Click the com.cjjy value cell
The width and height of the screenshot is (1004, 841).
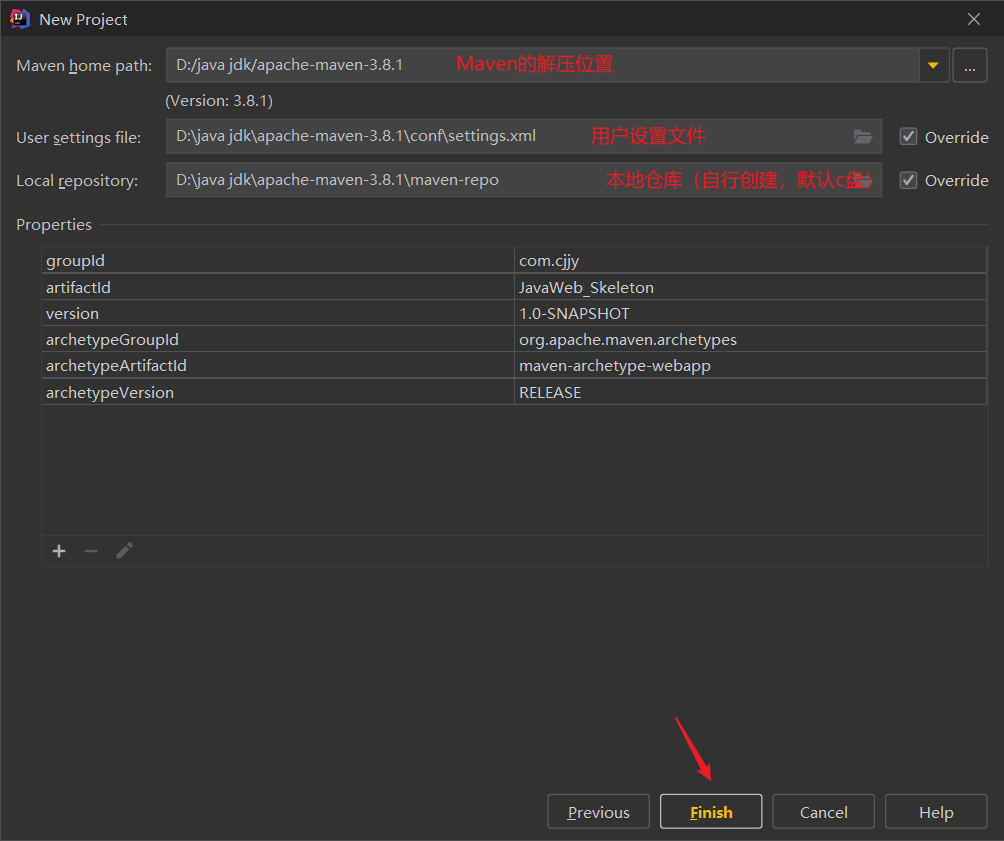point(750,261)
